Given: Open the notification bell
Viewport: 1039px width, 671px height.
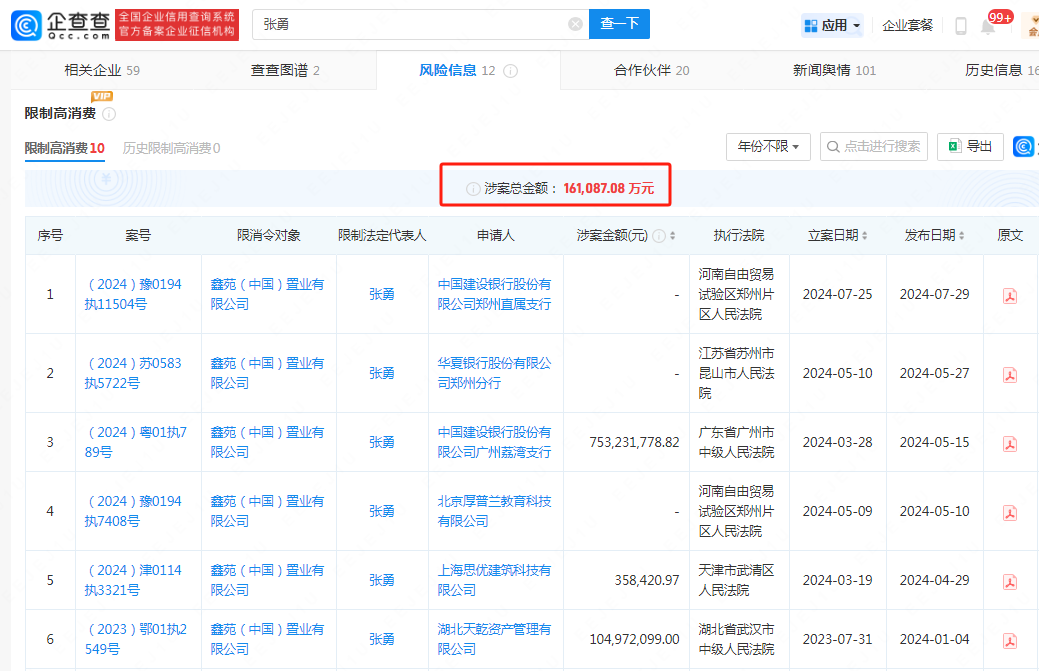Looking at the screenshot, I should [x=988, y=26].
